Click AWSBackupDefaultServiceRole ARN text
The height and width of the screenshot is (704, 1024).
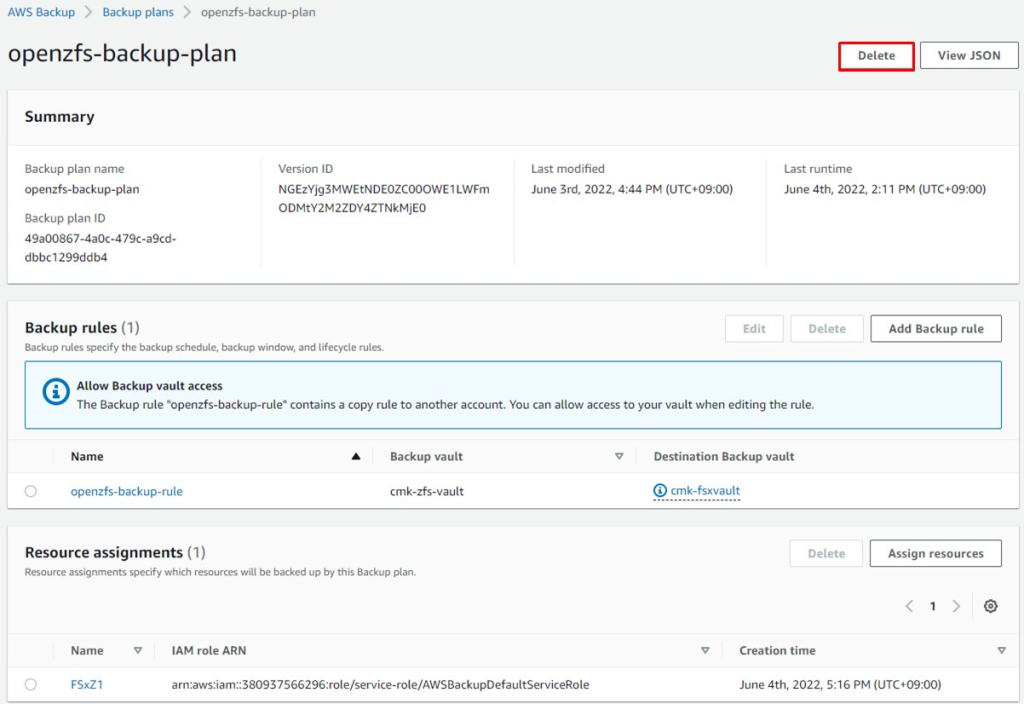[x=380, y=684]
